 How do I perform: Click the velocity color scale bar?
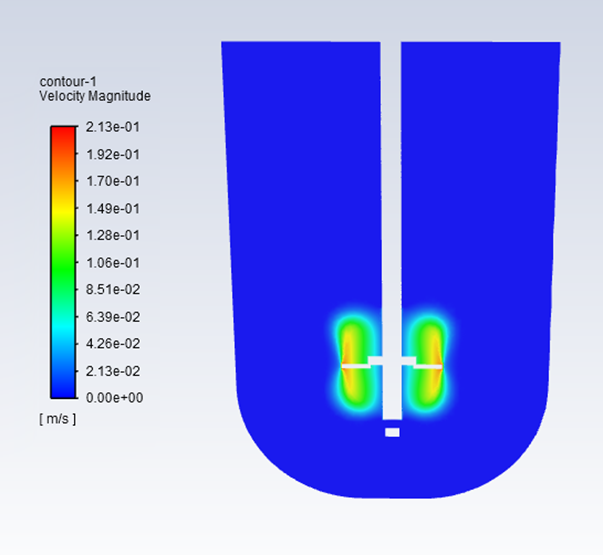(63, 262)
